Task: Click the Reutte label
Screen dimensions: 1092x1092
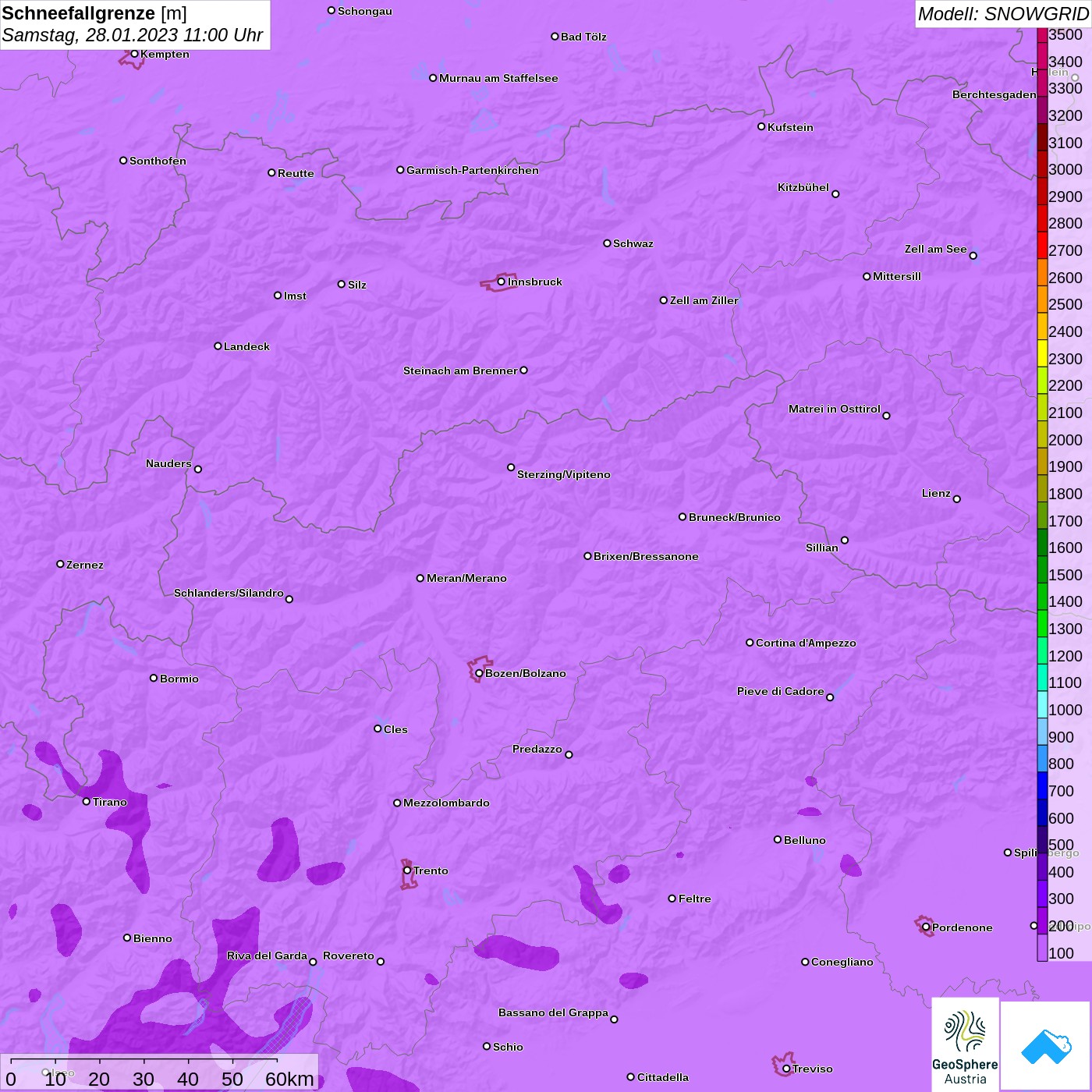Action: tap(296, 173)
